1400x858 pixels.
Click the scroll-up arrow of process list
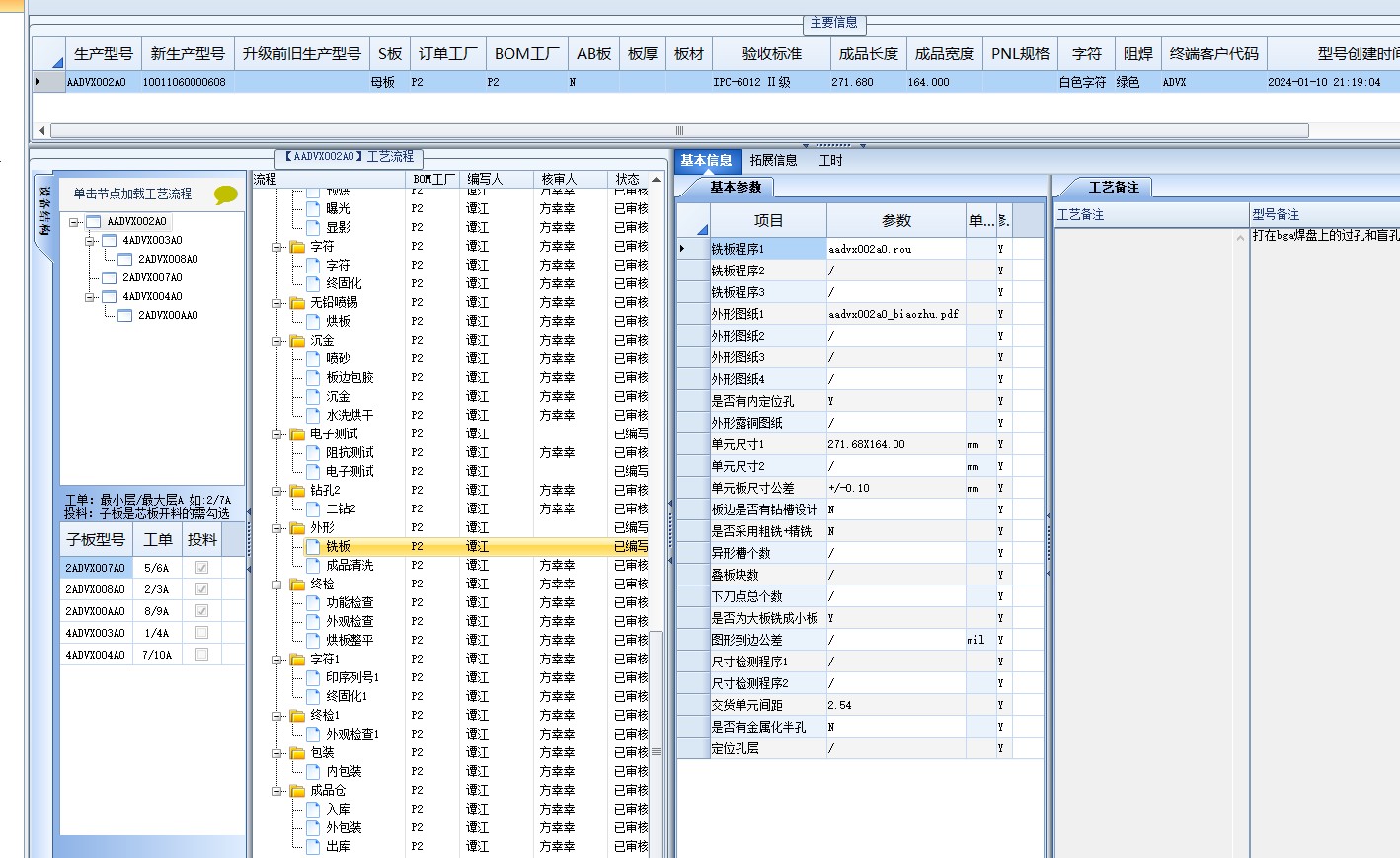pos(656,180)
